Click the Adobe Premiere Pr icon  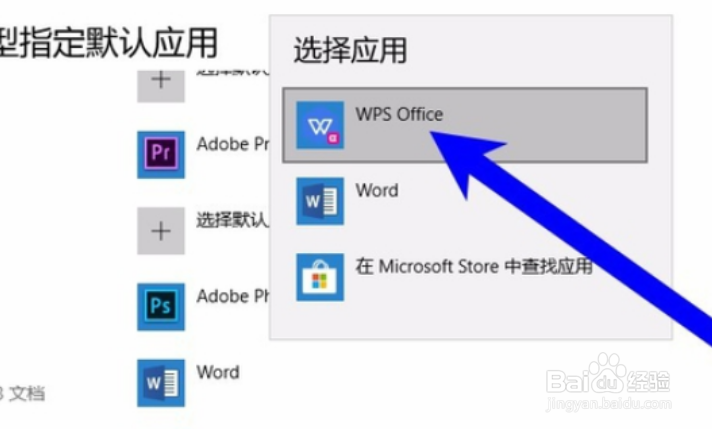click(x=161, y=154)
